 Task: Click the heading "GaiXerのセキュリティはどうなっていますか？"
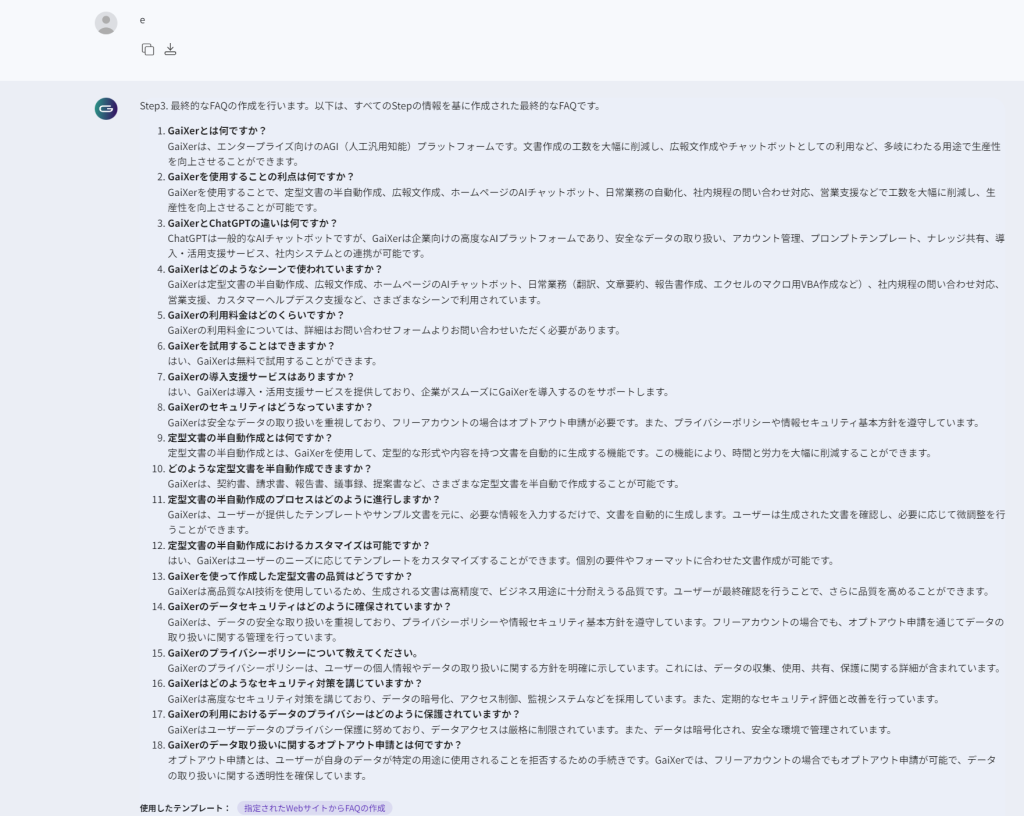pyautogui.click(x=270, y=407)
